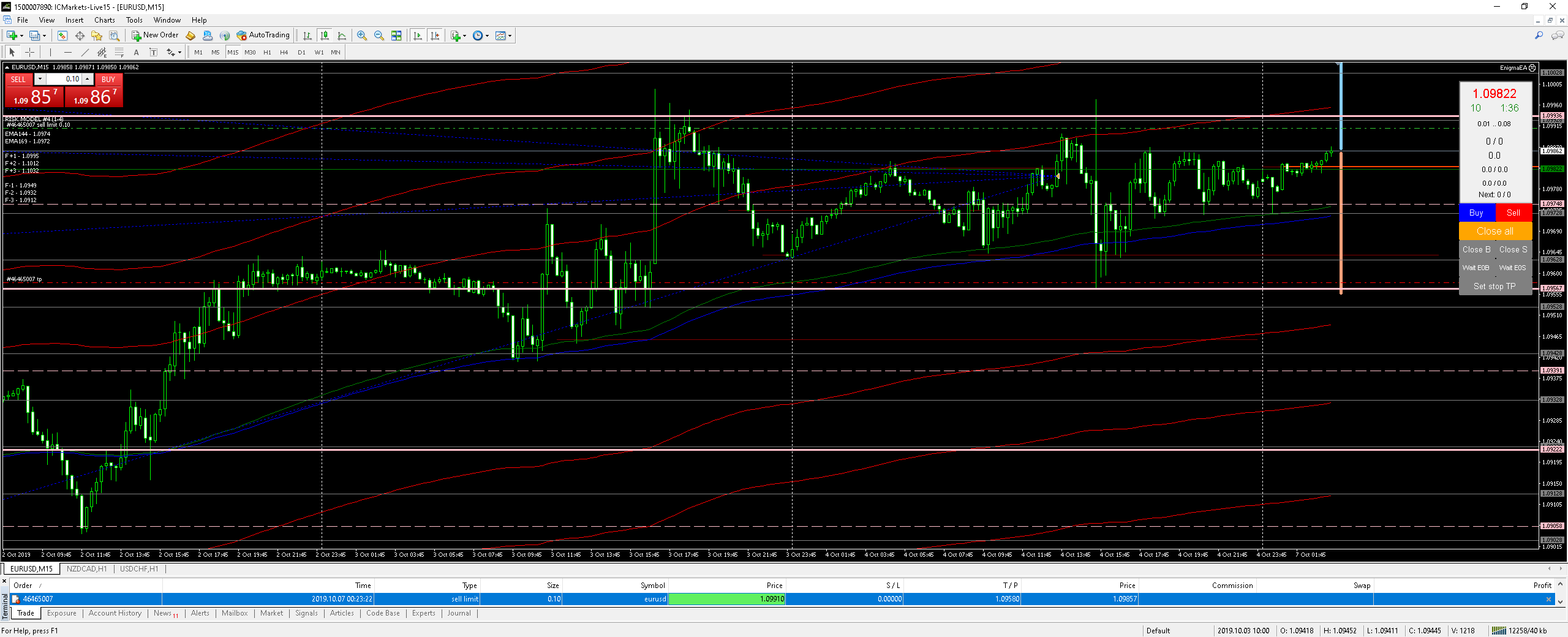Open a new chart window icon

(x=12, y=36)
